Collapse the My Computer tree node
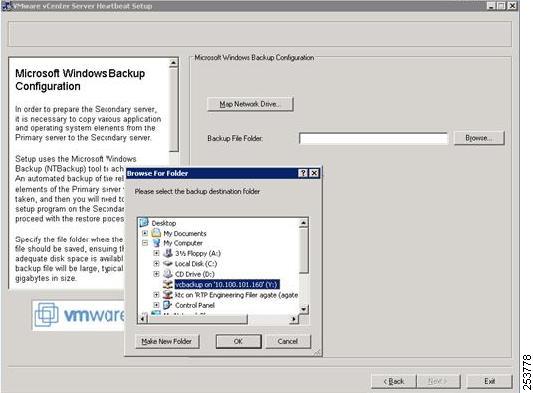The height and width of the screenshot is (393, 533). coord(145,243)
